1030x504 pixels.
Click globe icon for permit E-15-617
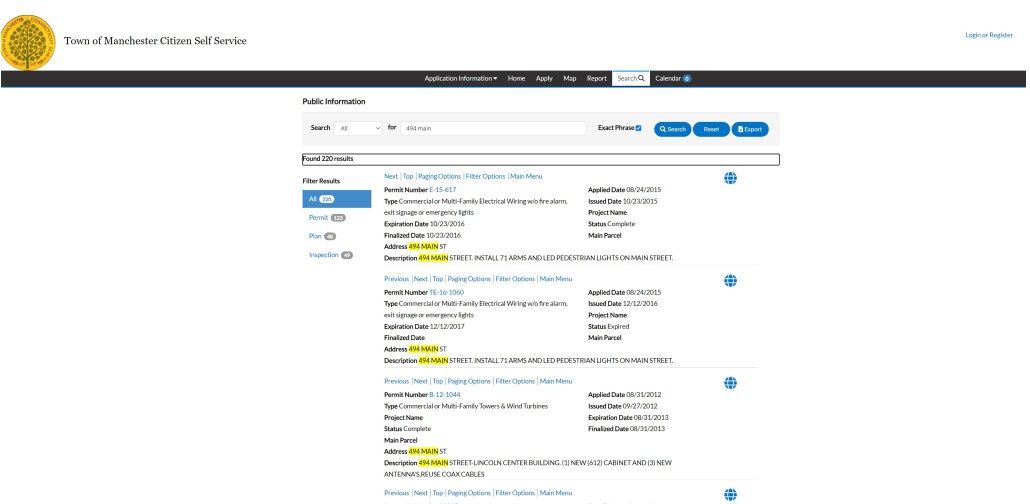tap(730, 179)
